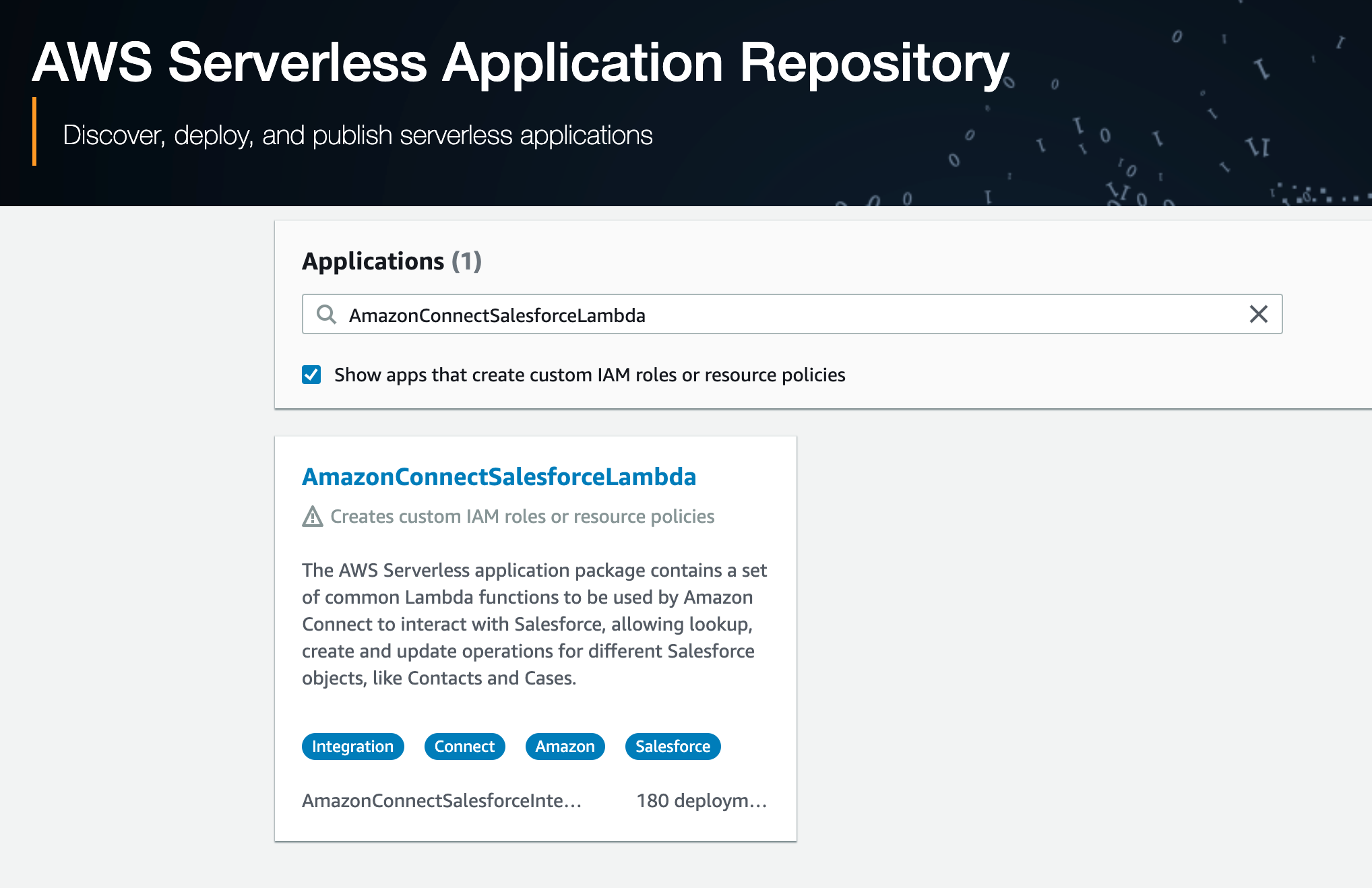The image size is (1372, 888).
Task: Toggle Show apps that create custom IAM roles checkbox
Action: coord(311,375)
